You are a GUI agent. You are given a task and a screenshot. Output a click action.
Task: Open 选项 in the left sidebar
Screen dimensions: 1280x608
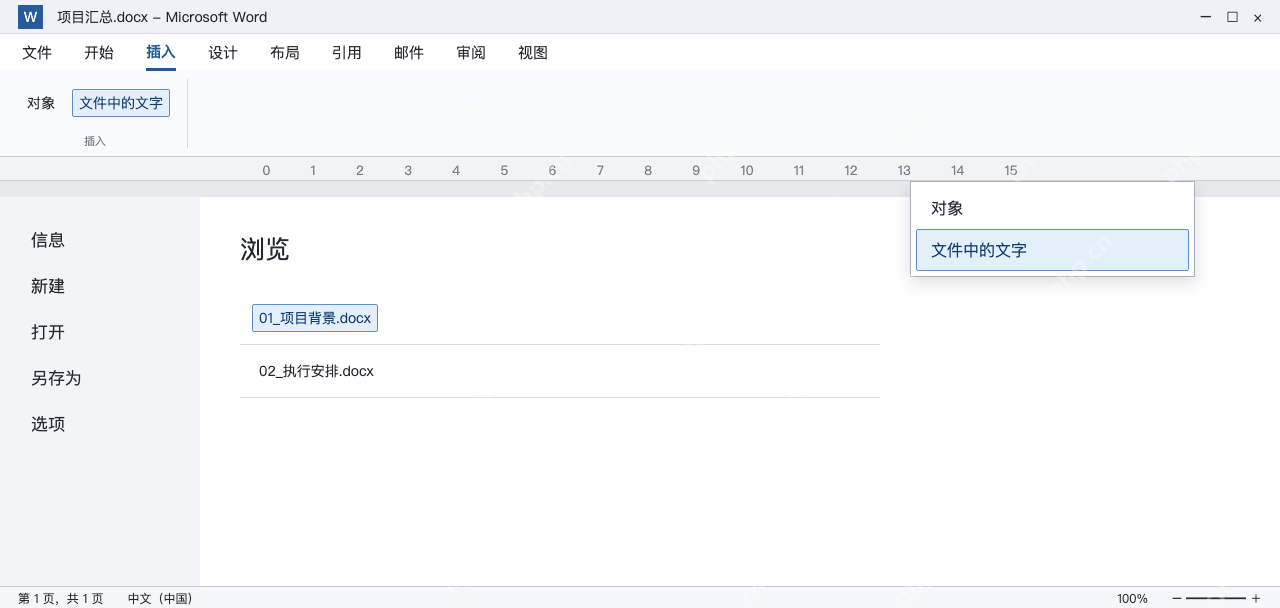pyautogui.click(x=48, y=424)
